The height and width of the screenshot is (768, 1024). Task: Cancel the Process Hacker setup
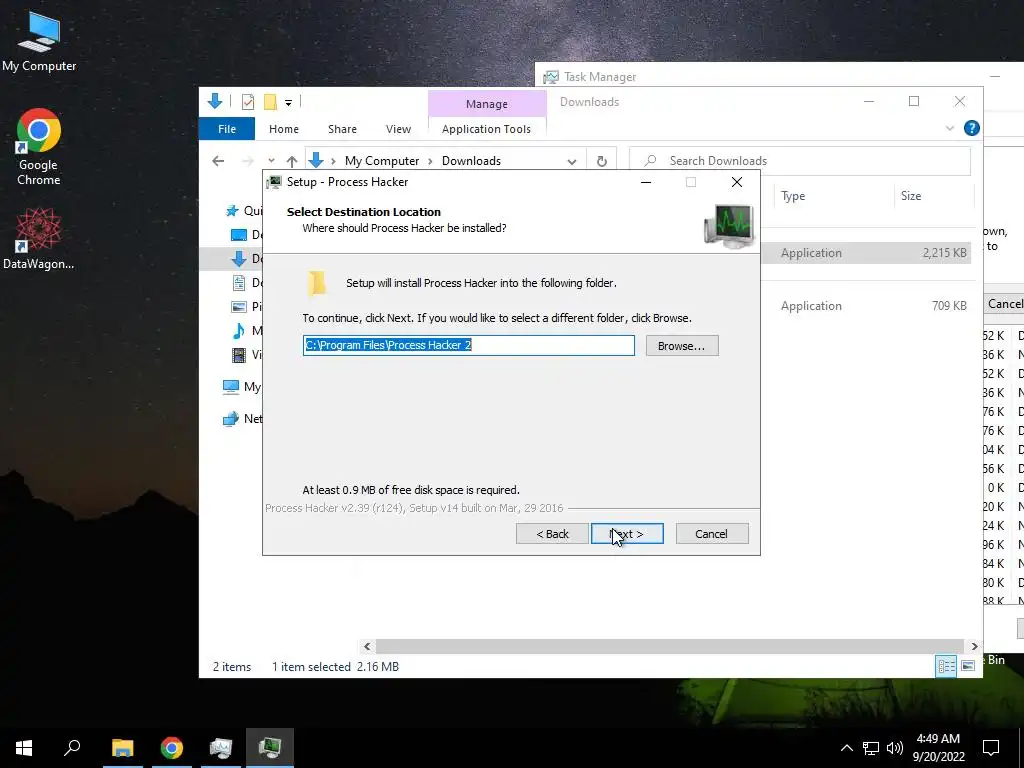[x=712, y=534]
